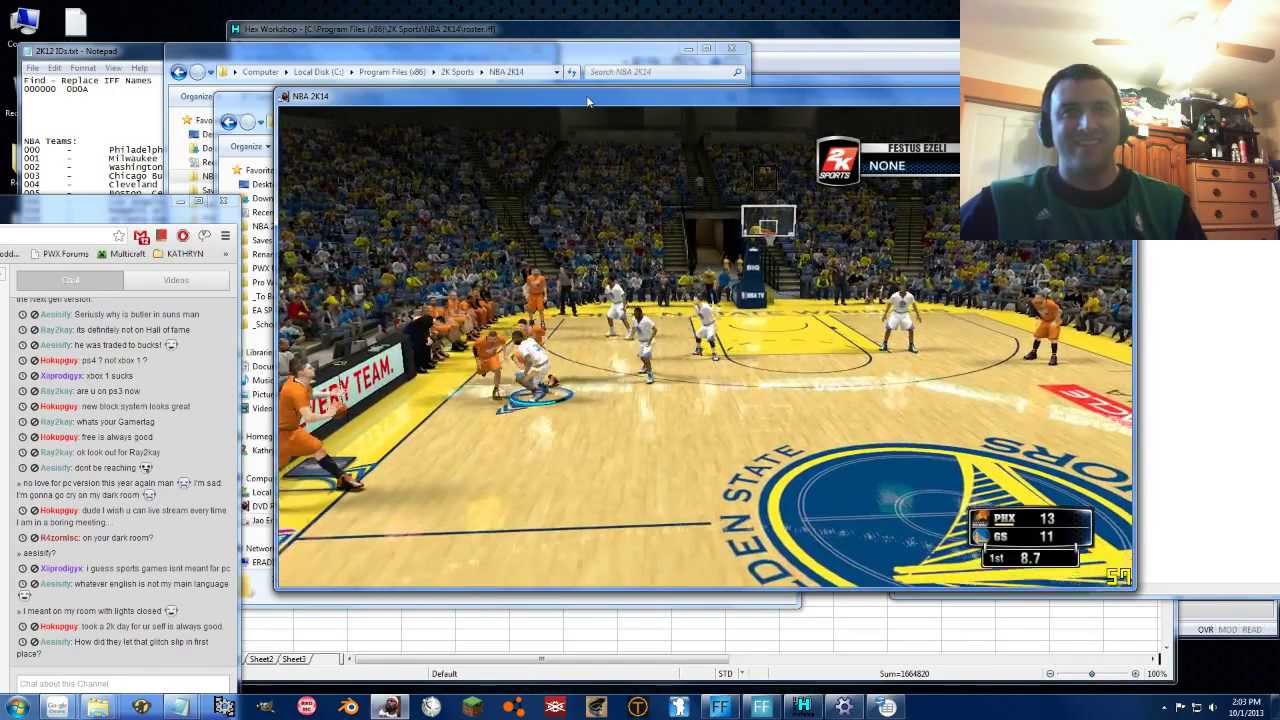The image size is (1280, 720).
Task: Open the PWX Forums bookmark
Action: click(x=58, y=254)
